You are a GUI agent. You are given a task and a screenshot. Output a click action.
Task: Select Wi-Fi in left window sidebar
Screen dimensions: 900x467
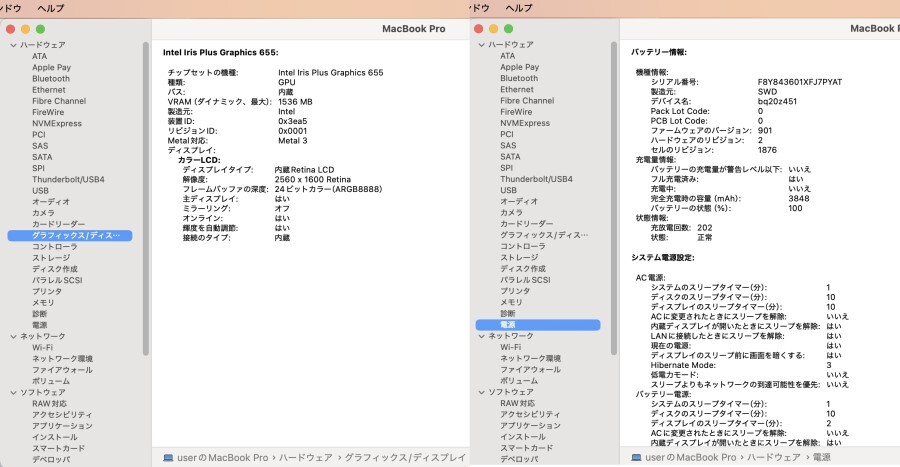42,347
